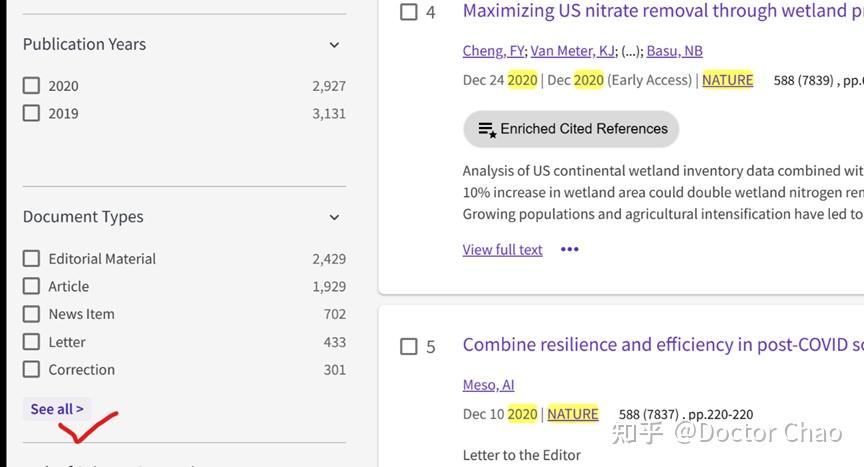Tick the Correction checkbox
Screen dimensions: 864x467
(x=32, y=370)
